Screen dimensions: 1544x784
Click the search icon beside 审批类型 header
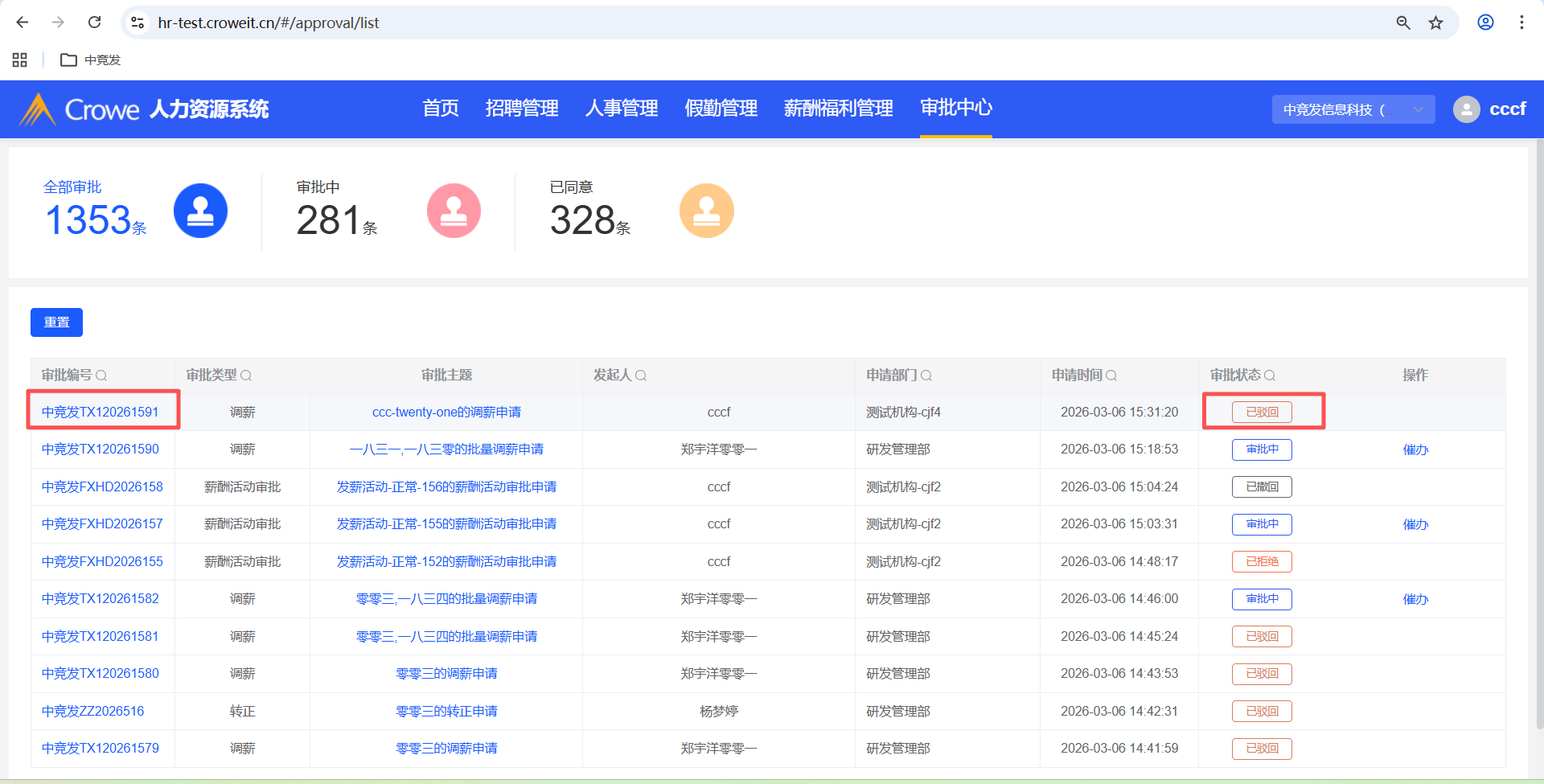pyautogui.click(x=246, y=376)
